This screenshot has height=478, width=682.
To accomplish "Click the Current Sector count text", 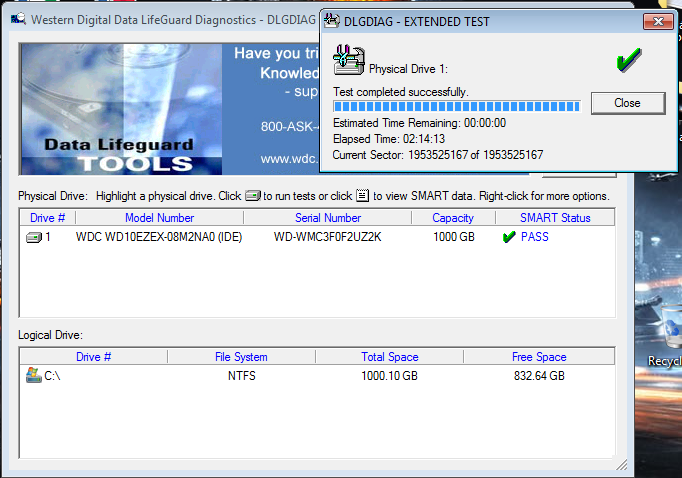I will (x=438, y=155).
